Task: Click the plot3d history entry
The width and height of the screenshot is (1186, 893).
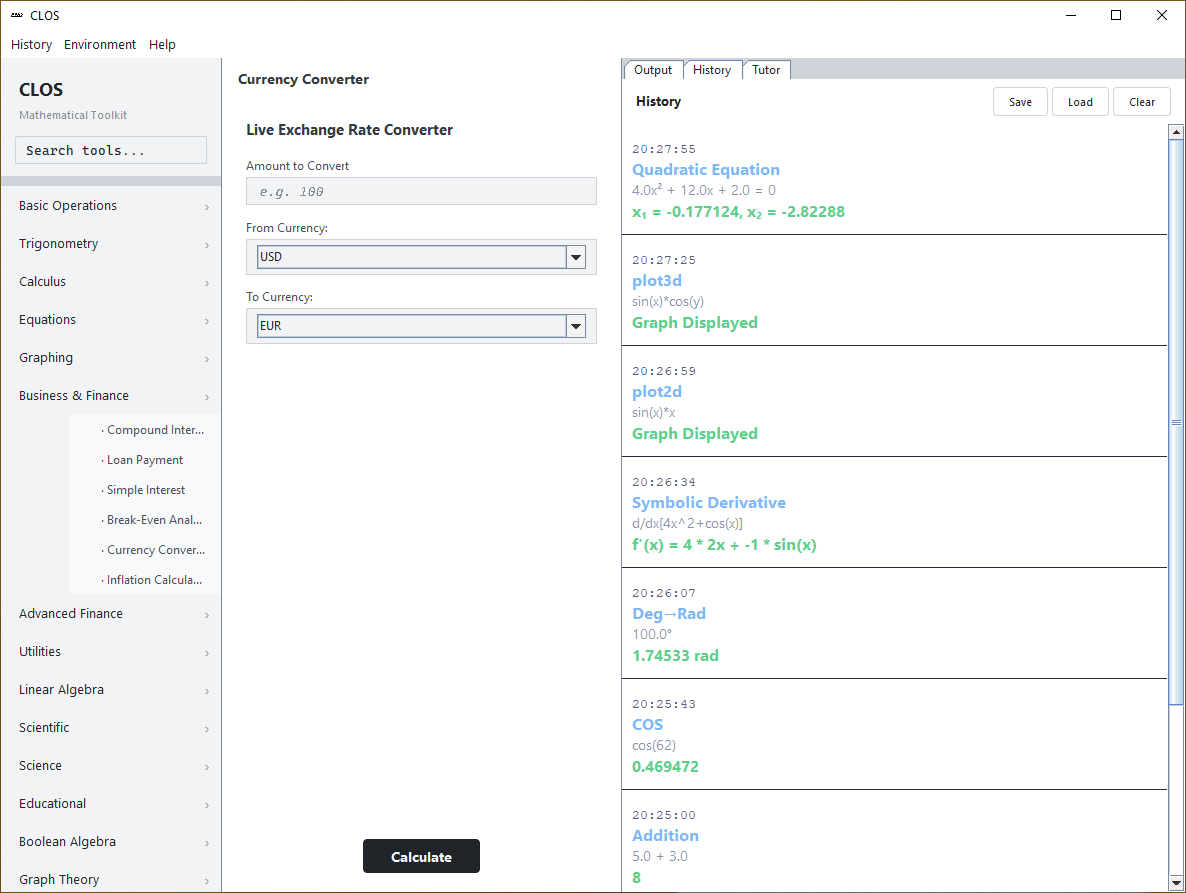Action: point(895,290)
